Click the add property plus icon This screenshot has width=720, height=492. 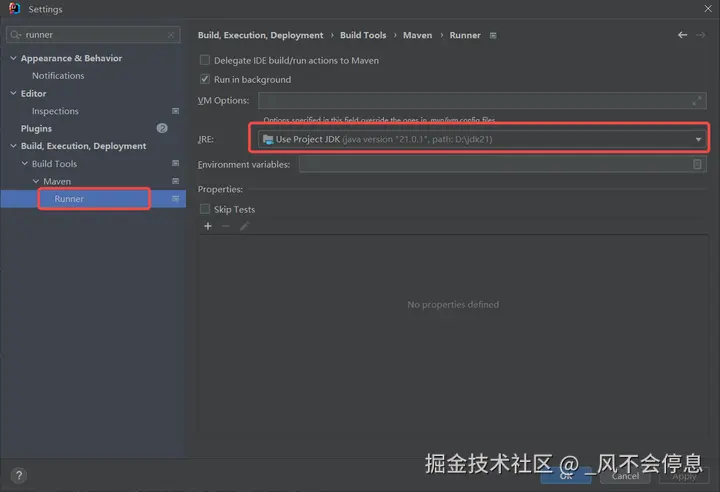point(208,226)
